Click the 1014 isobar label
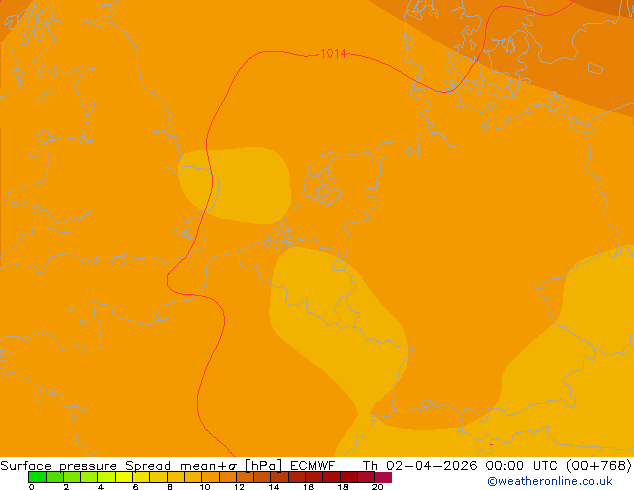 pos(333,54)
